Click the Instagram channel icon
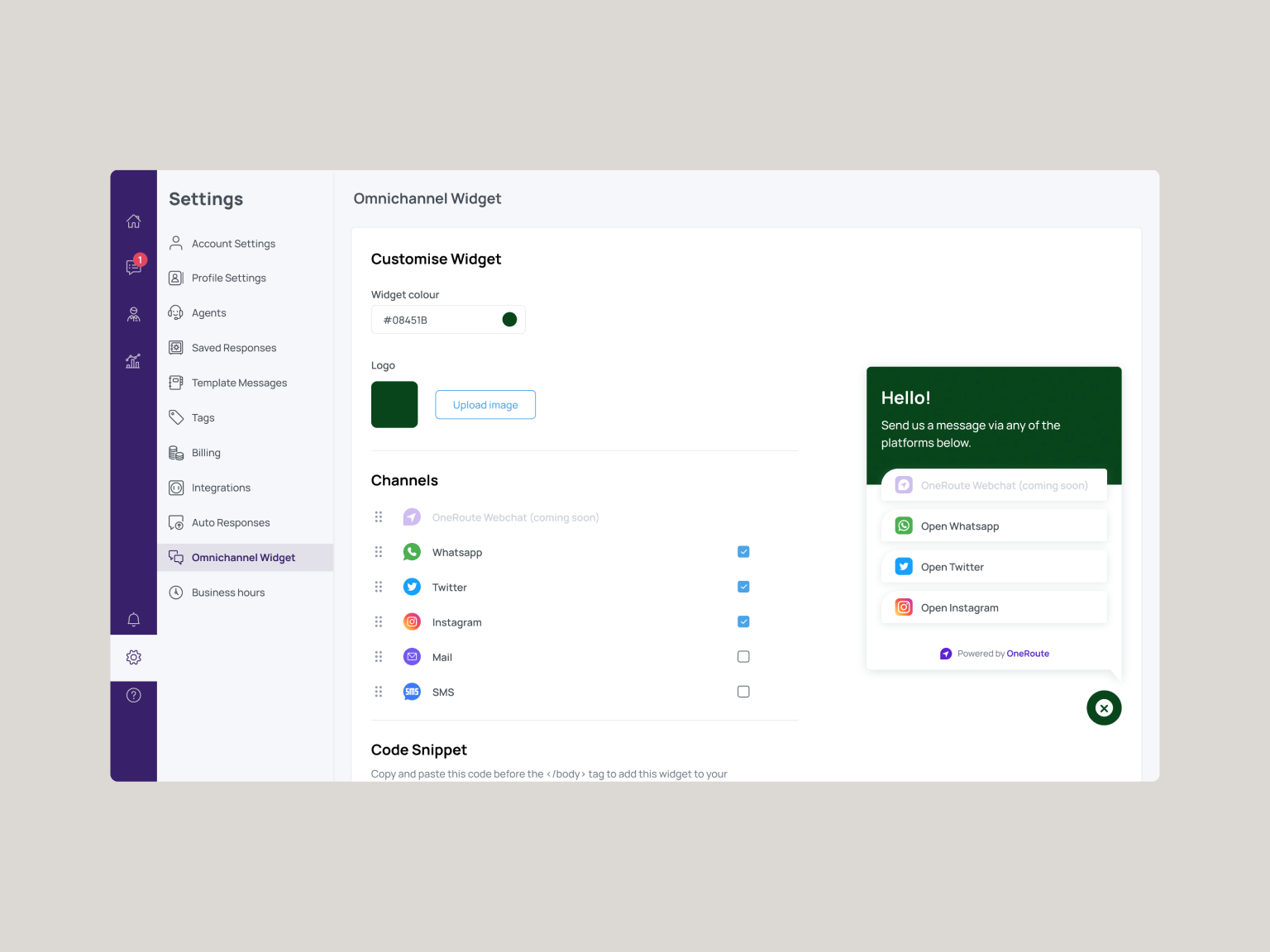Viewport: 1270px width, 952px height. point(412,621)
